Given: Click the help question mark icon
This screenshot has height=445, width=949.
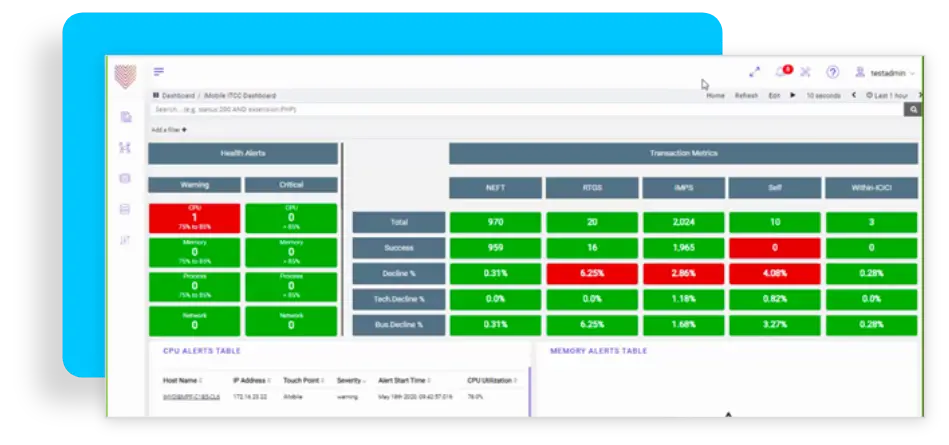Looking at the screenshot, I should (x=832, y=73).
